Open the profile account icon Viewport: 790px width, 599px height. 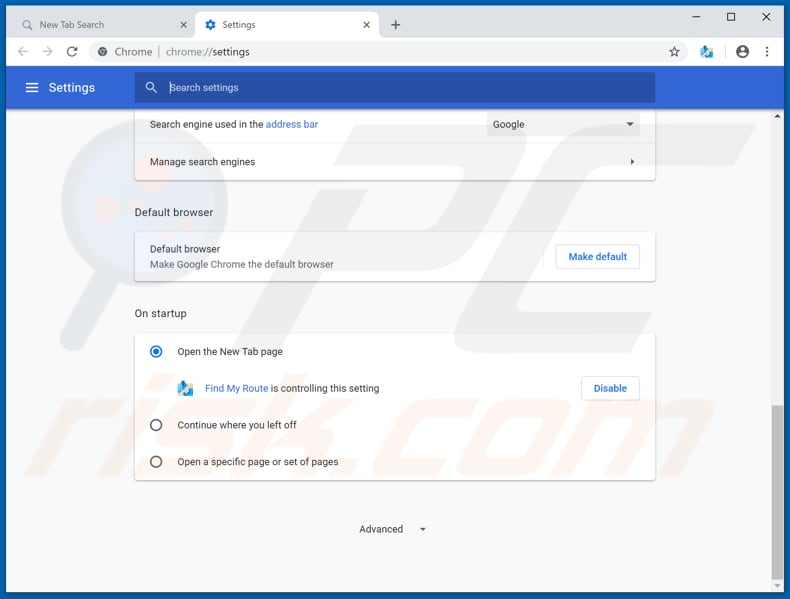pos(742,51)
